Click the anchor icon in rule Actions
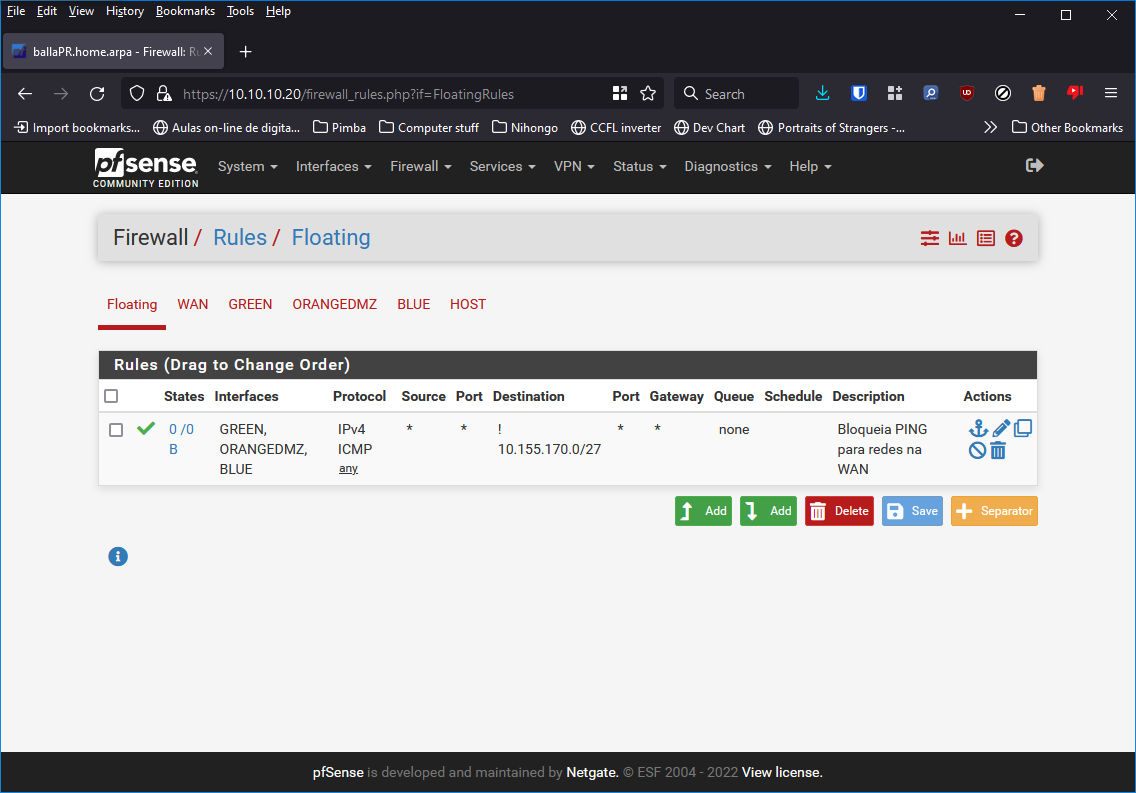Screen dimensions: 1136x793 [978, 429]
